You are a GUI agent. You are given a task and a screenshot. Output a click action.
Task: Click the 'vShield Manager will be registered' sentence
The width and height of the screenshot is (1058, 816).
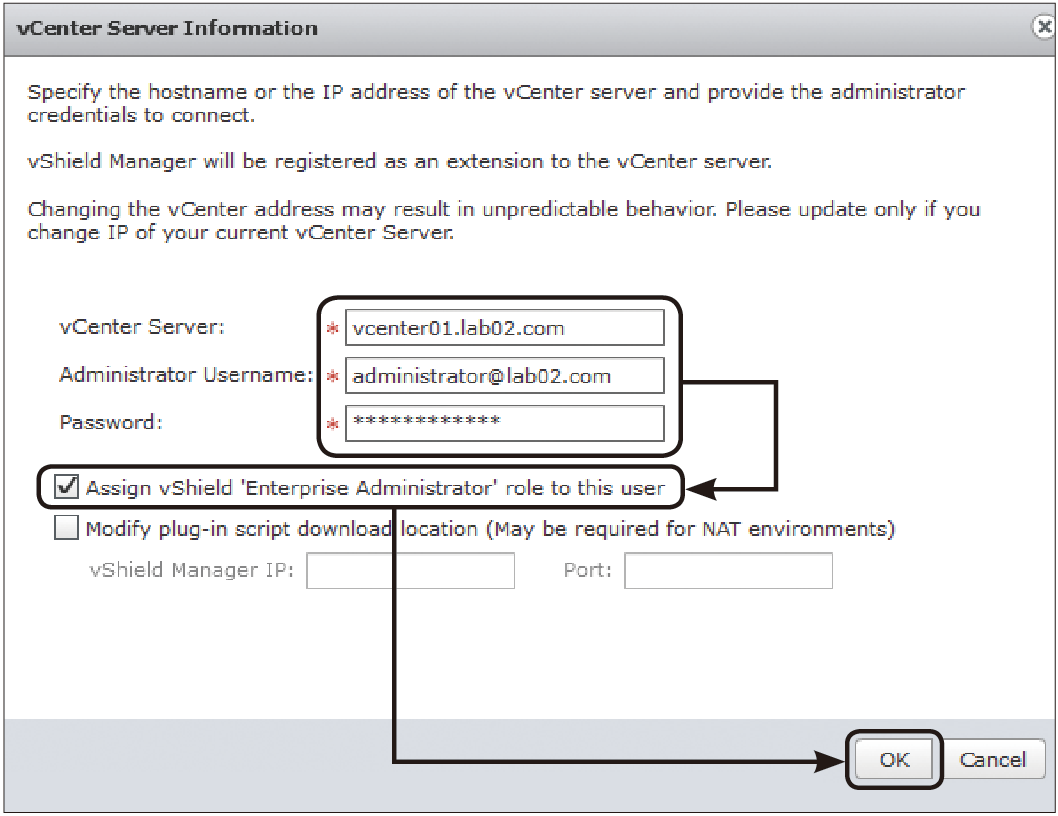[399, 161]
